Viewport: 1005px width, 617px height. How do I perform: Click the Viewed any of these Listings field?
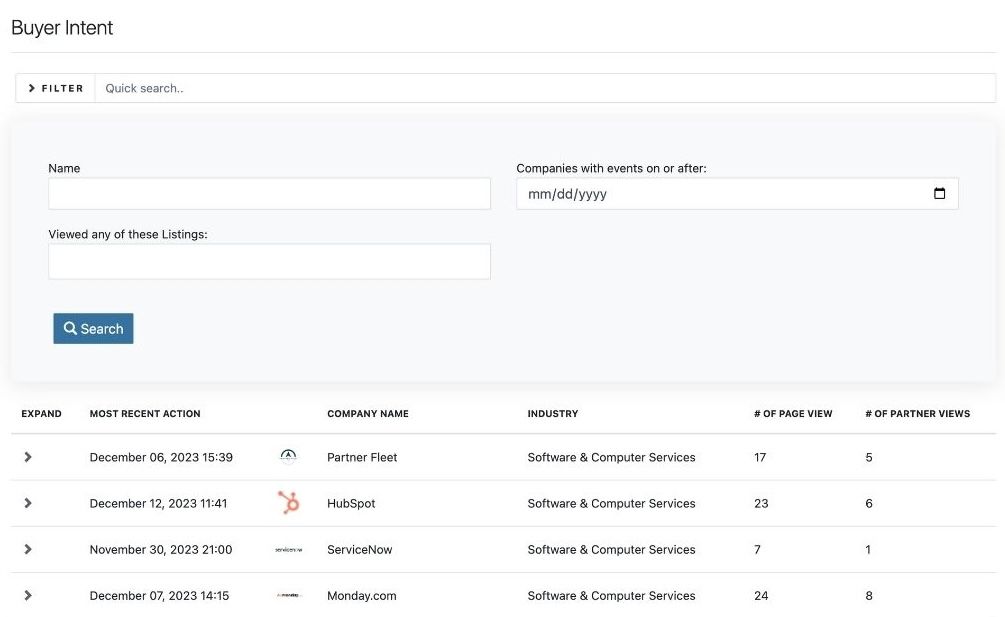(269, 261)
